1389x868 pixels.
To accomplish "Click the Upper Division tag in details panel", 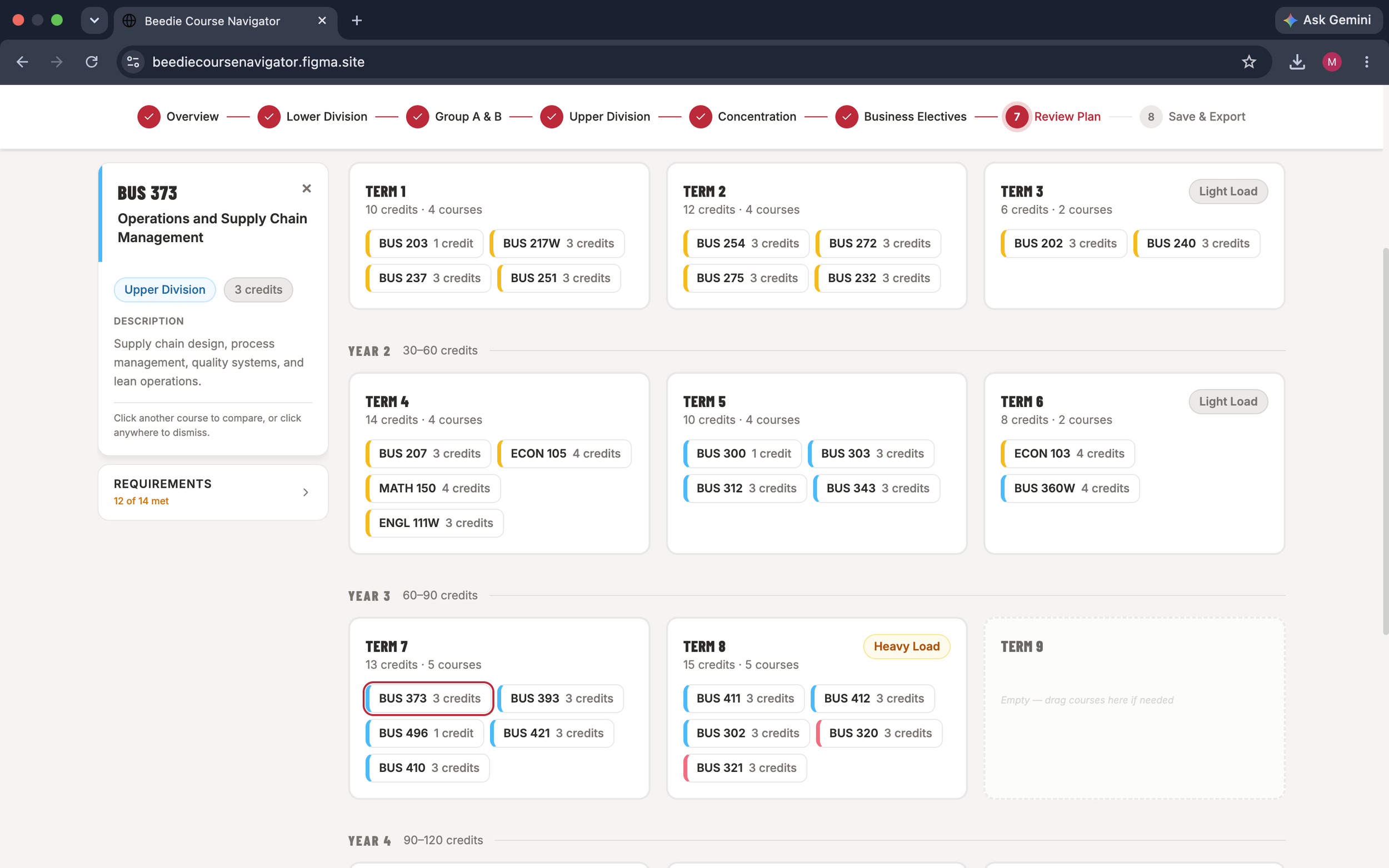I will 165,289.
